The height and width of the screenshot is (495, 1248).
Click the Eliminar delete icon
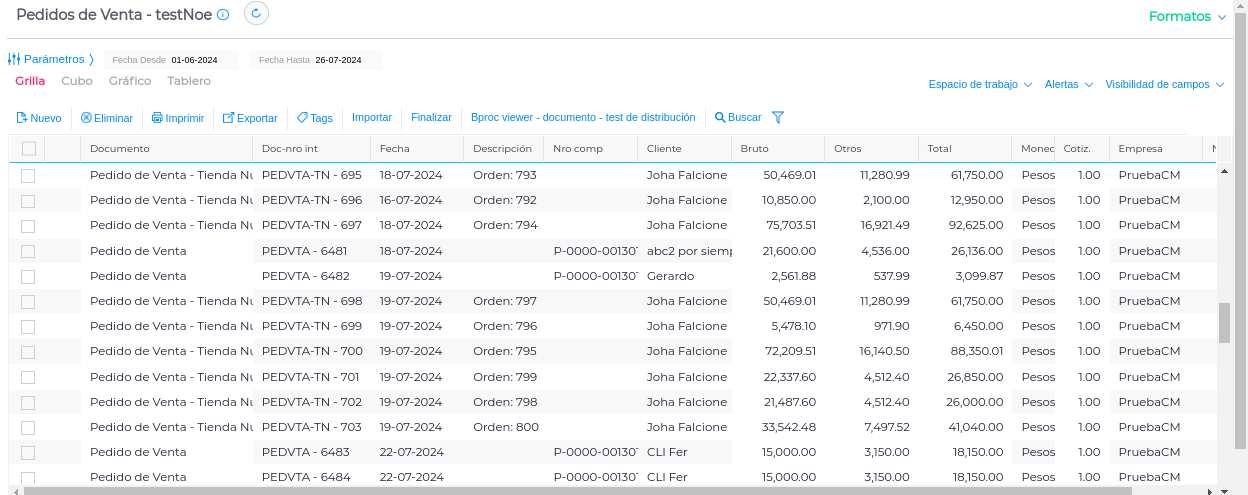click(x=86, y=118)
